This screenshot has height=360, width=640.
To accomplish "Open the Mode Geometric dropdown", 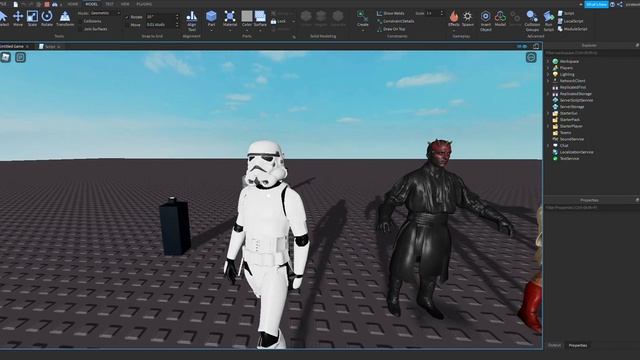I will [x=105, y=13].
